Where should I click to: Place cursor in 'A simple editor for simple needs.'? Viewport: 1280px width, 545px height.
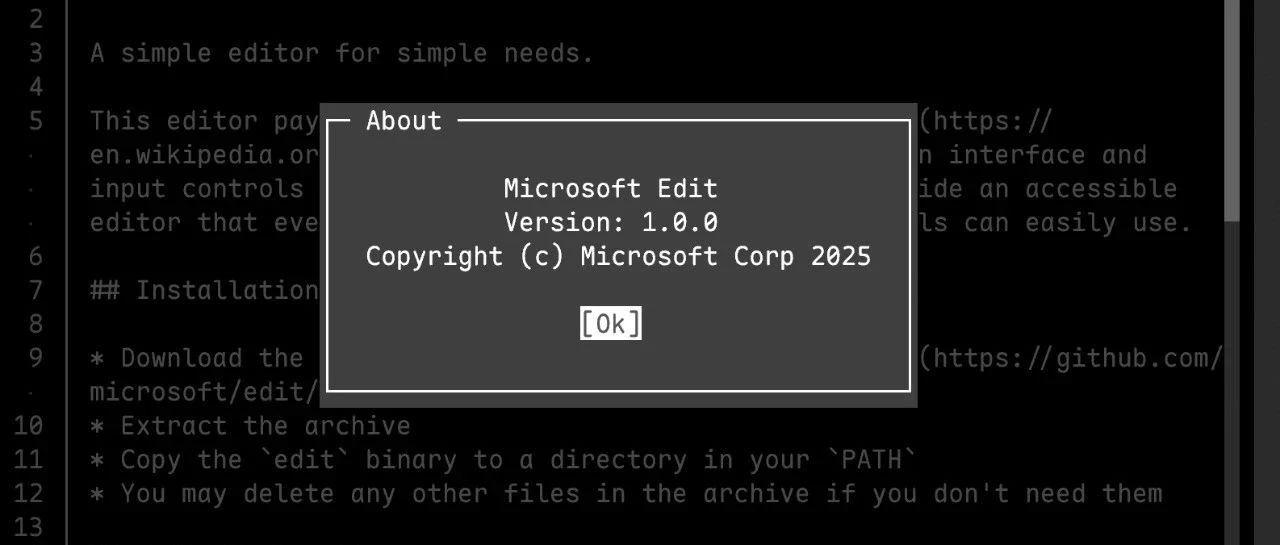tap(342, 53)
